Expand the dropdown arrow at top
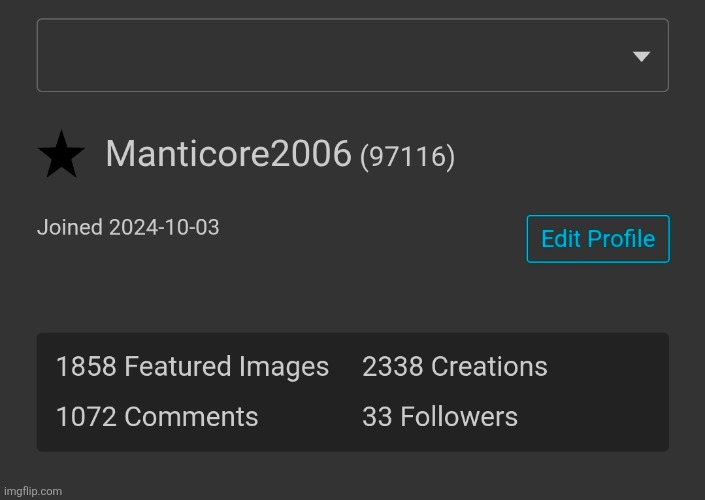 (642, 57)
